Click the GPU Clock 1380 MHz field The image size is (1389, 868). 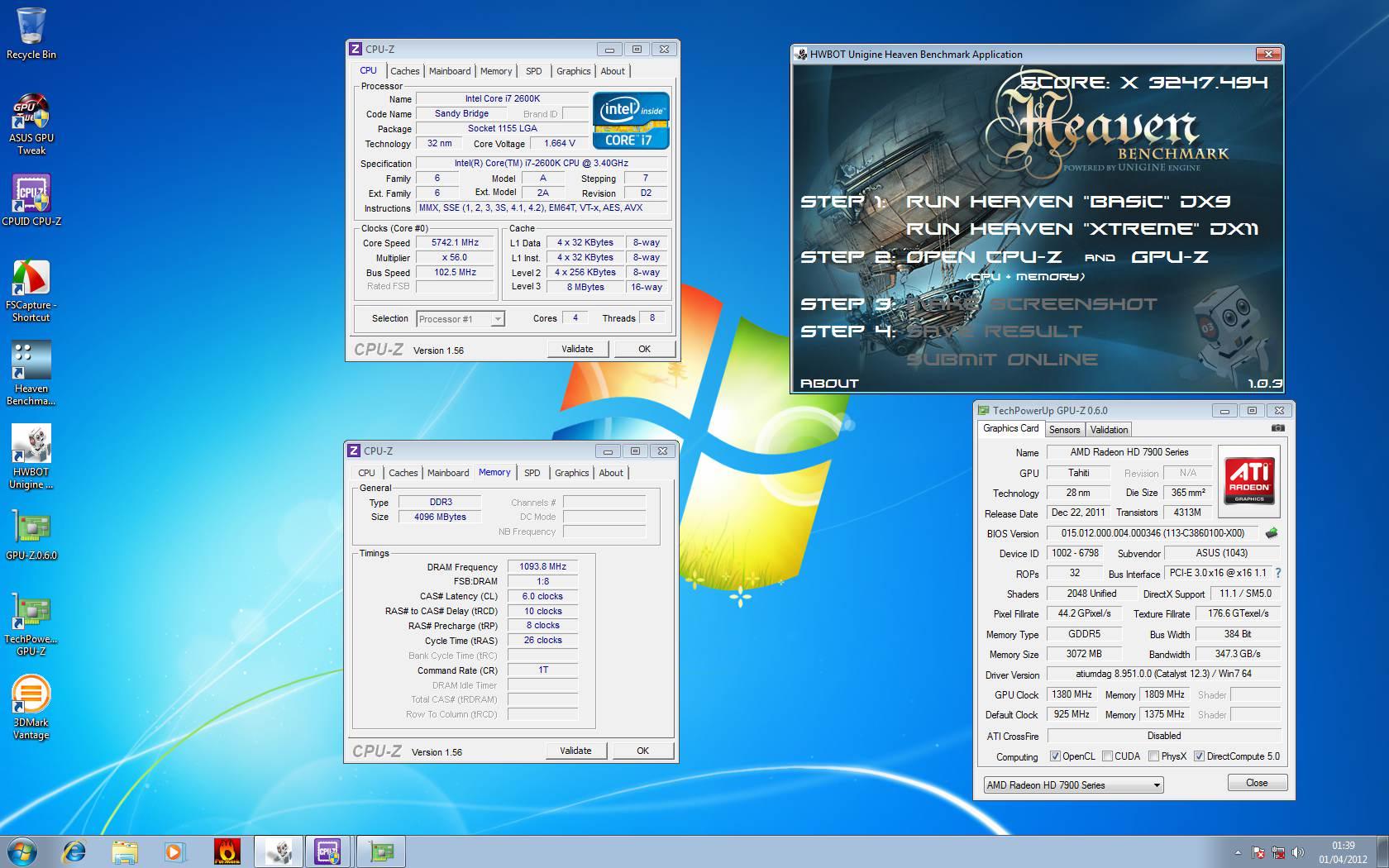tap(1072, 694)
